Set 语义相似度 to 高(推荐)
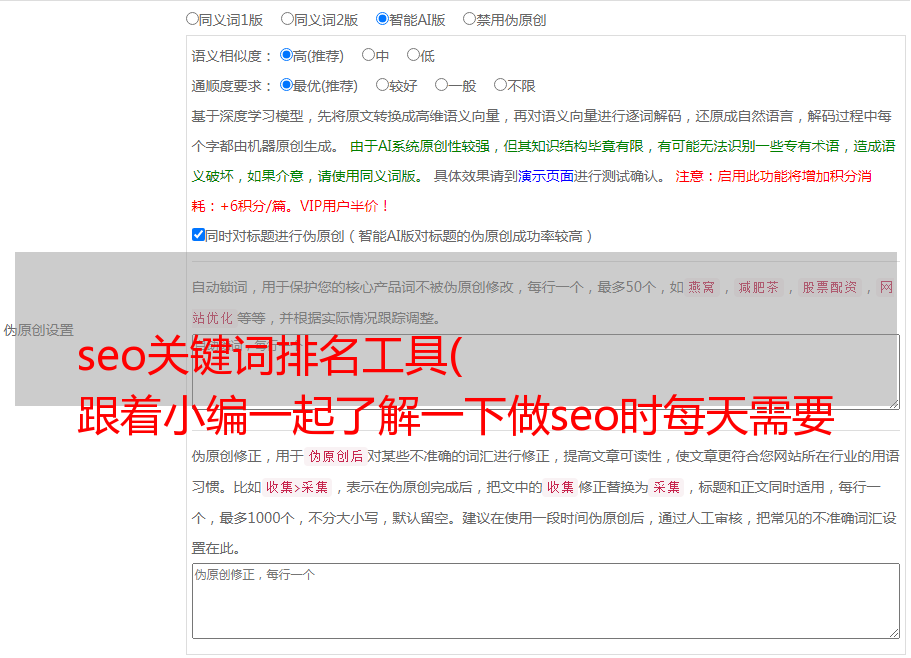911x658 pixels. coord(286,56)
